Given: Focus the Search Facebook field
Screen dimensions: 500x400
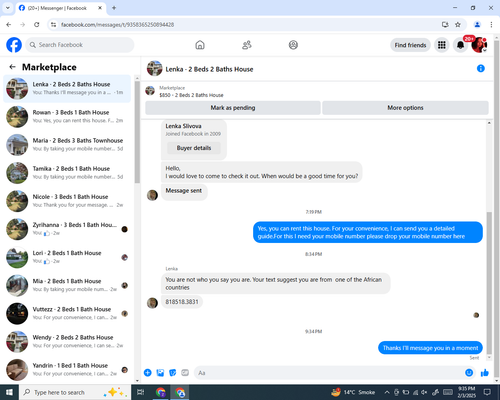Looking at the screenshot, I should pos(80,45).
